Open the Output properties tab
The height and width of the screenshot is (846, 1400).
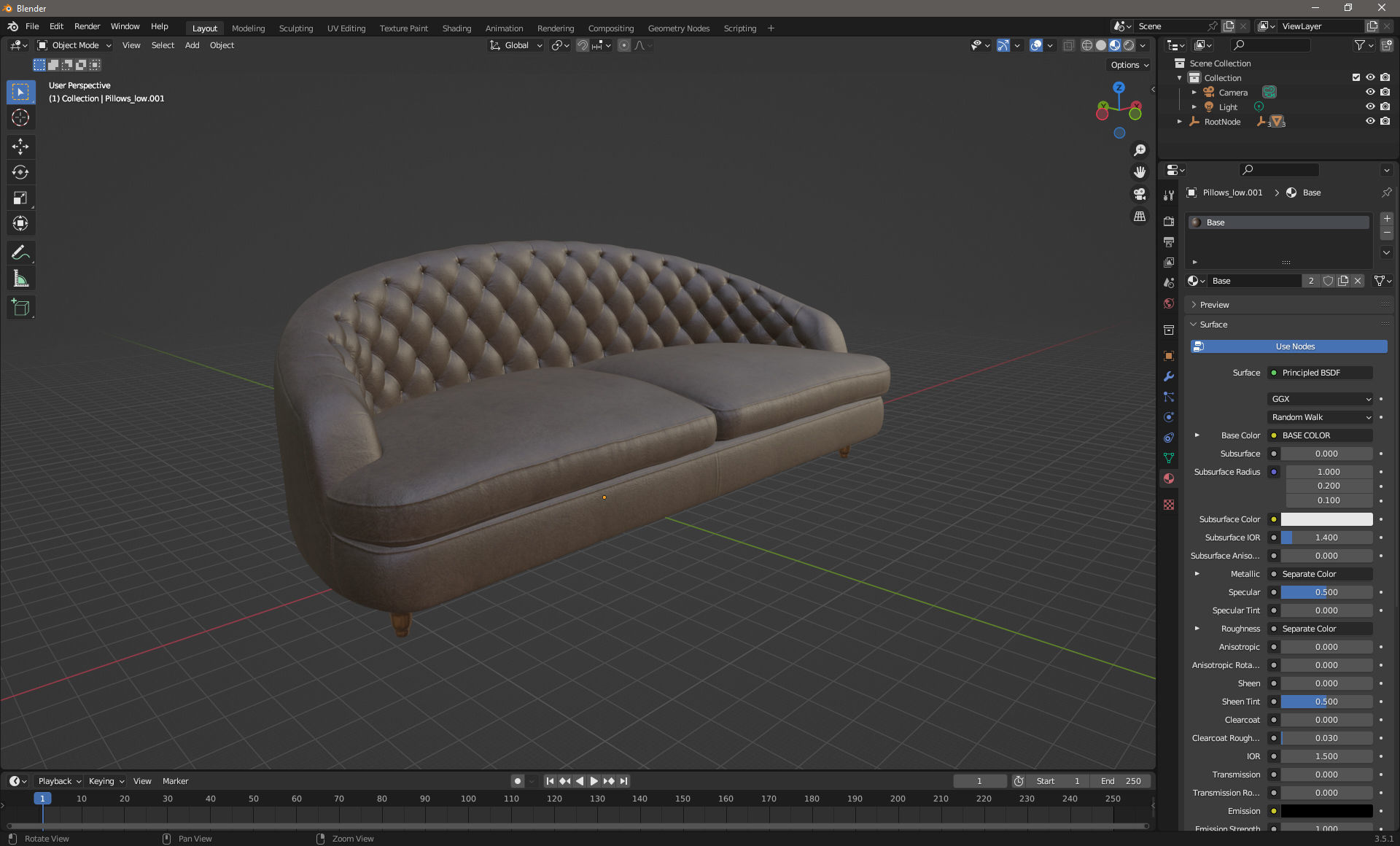click(x=1169, y=241)
